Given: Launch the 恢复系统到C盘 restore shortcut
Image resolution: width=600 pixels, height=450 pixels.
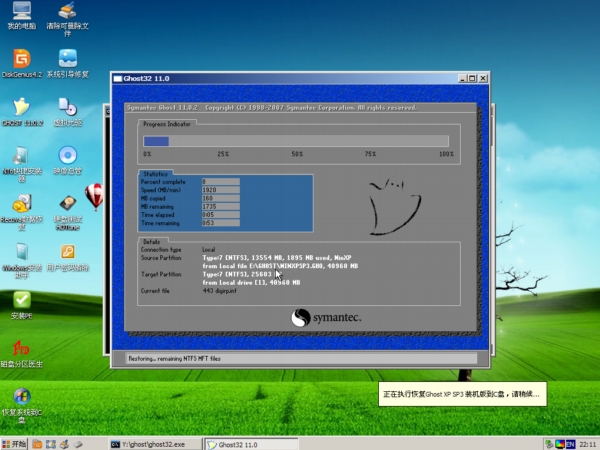Looking at the screenshot, I should [22, 405].
